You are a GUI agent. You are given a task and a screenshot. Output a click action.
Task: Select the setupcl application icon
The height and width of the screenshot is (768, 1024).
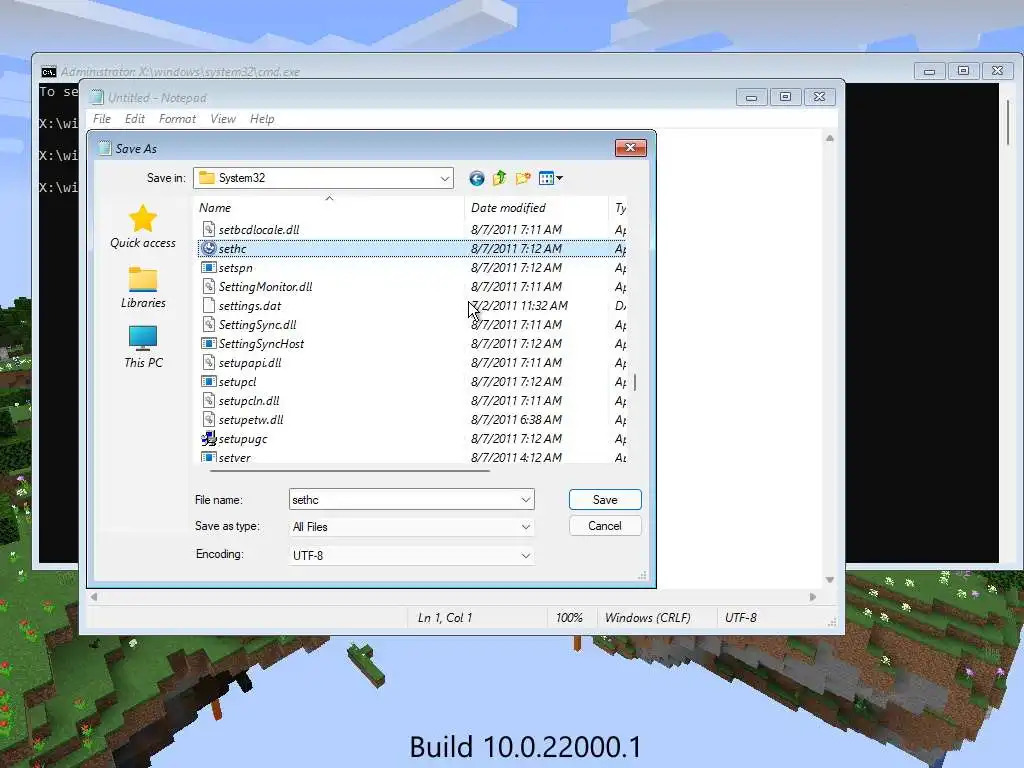pyautogui.click(x=208, y=381)
